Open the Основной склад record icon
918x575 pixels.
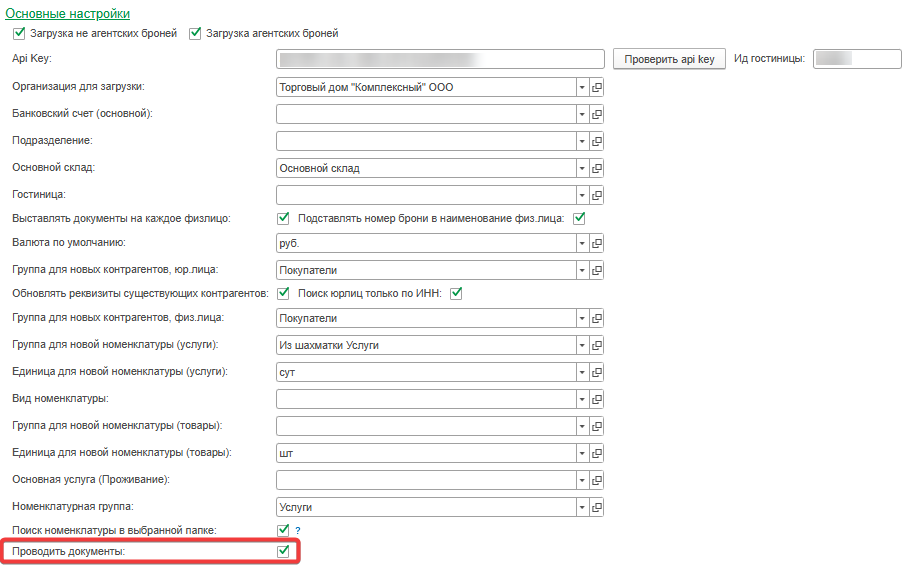pyautogui.click(x=597, y=168)
